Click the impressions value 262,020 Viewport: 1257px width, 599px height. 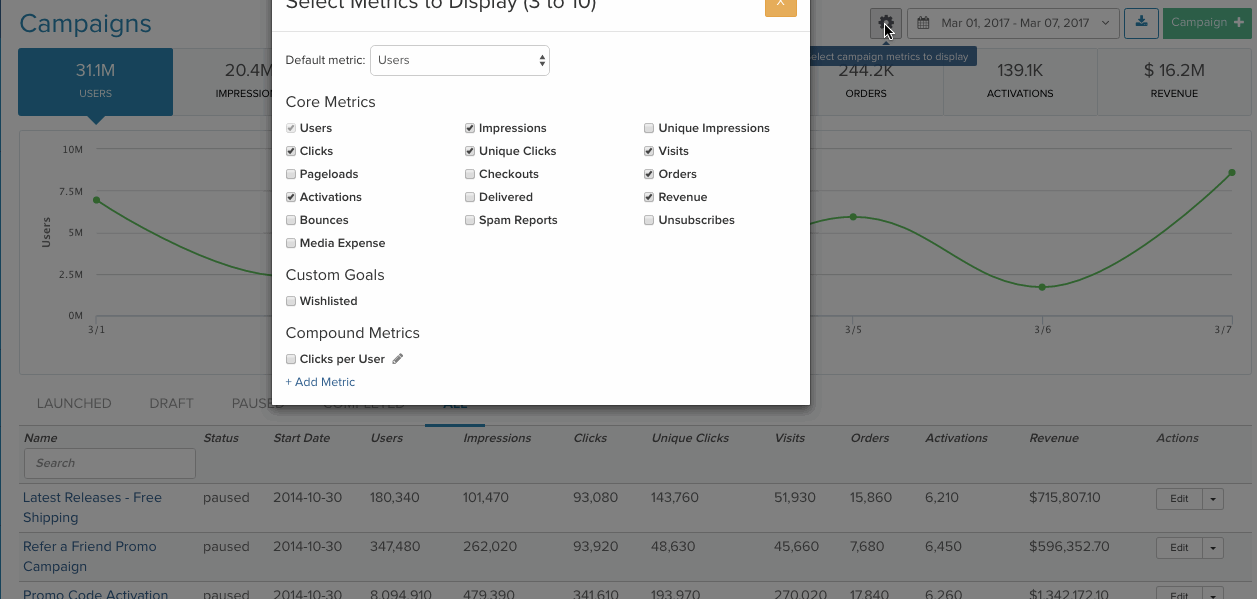tap(490, 546)
